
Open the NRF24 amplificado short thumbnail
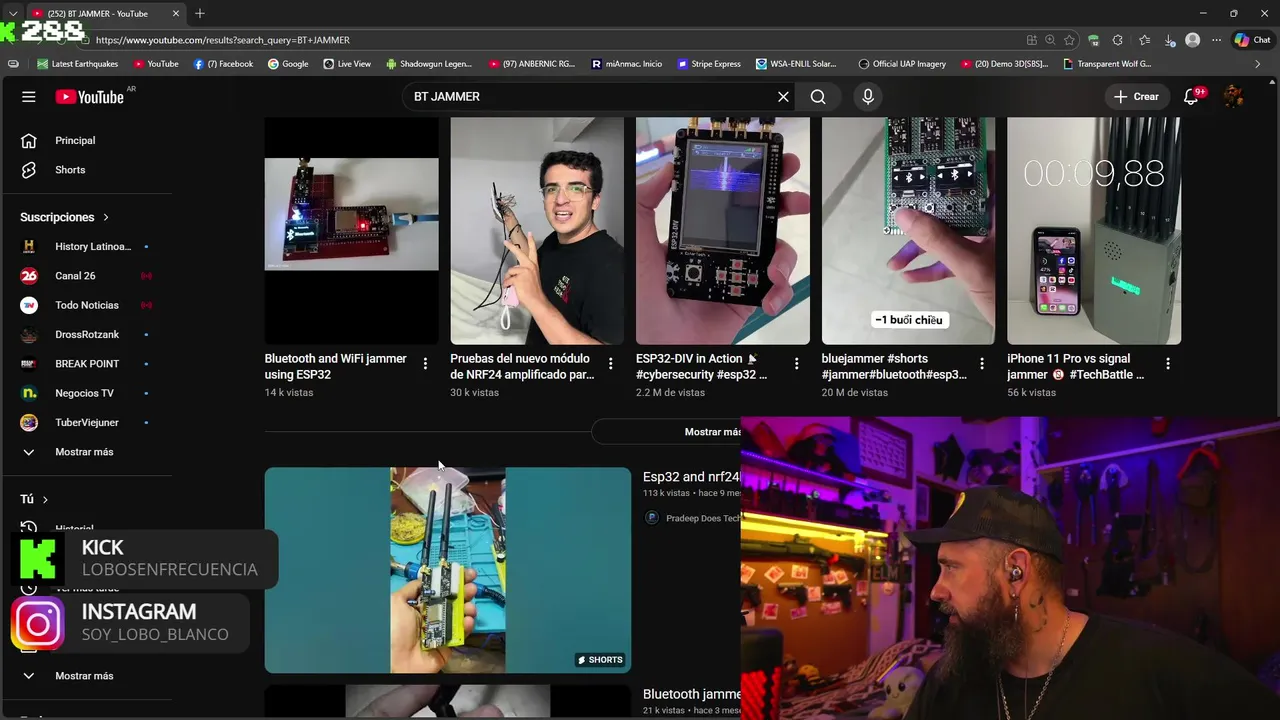click(537, 231)
